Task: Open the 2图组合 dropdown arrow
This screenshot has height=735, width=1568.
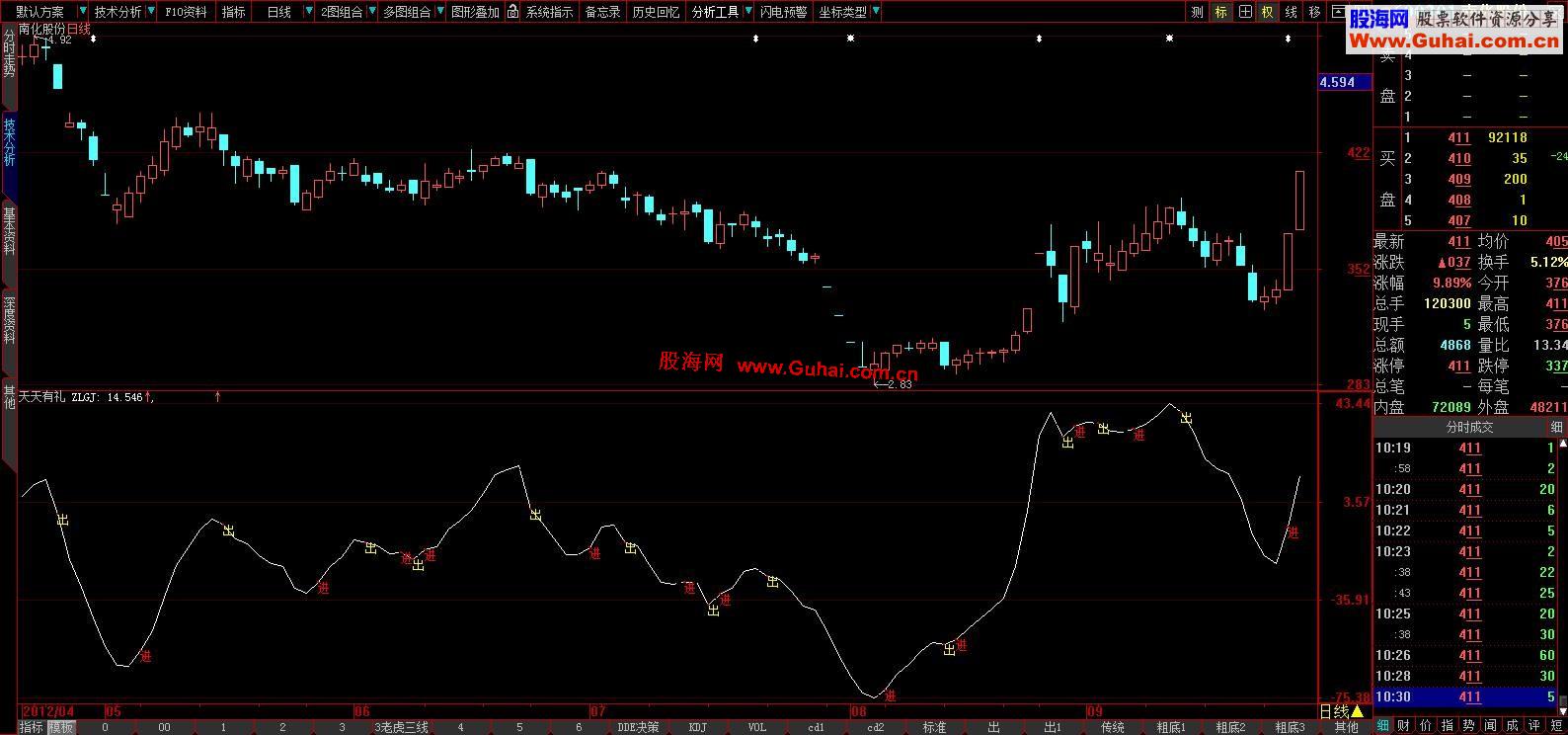Action: [x=372, y=12]
